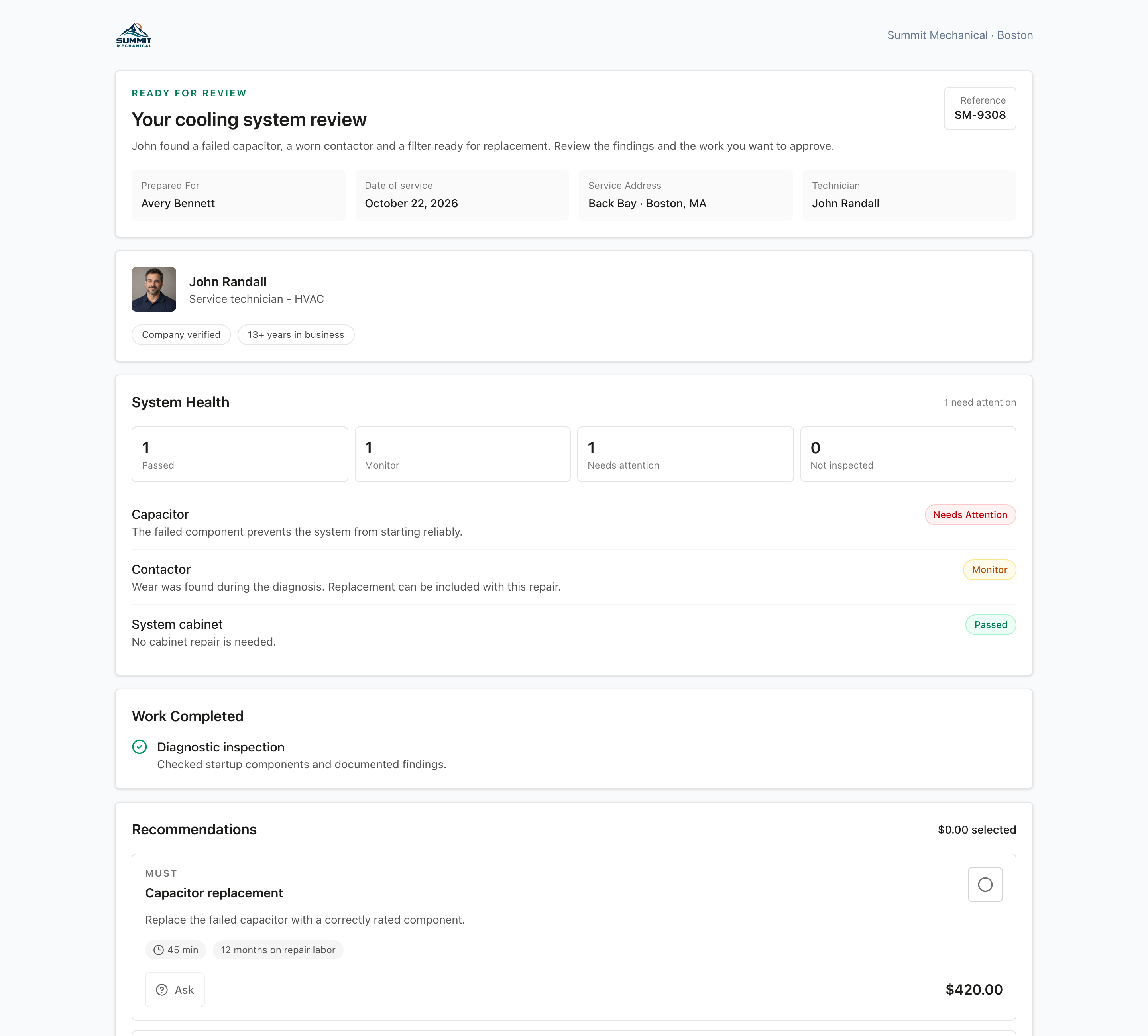Click the Needs Attention badge for Capacitor
1148x1036 pixels.
pos(970,514)
